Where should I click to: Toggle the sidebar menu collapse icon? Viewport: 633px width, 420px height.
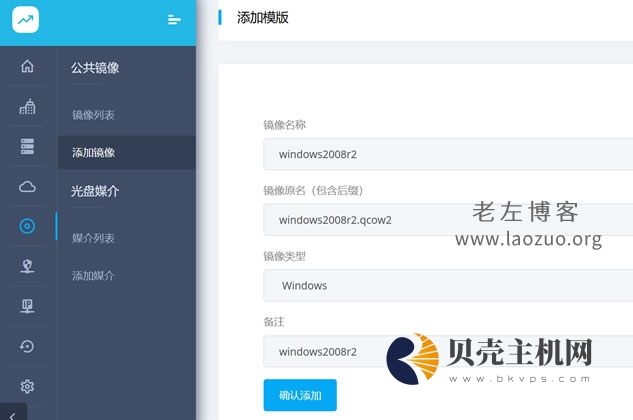pos(174,19)
